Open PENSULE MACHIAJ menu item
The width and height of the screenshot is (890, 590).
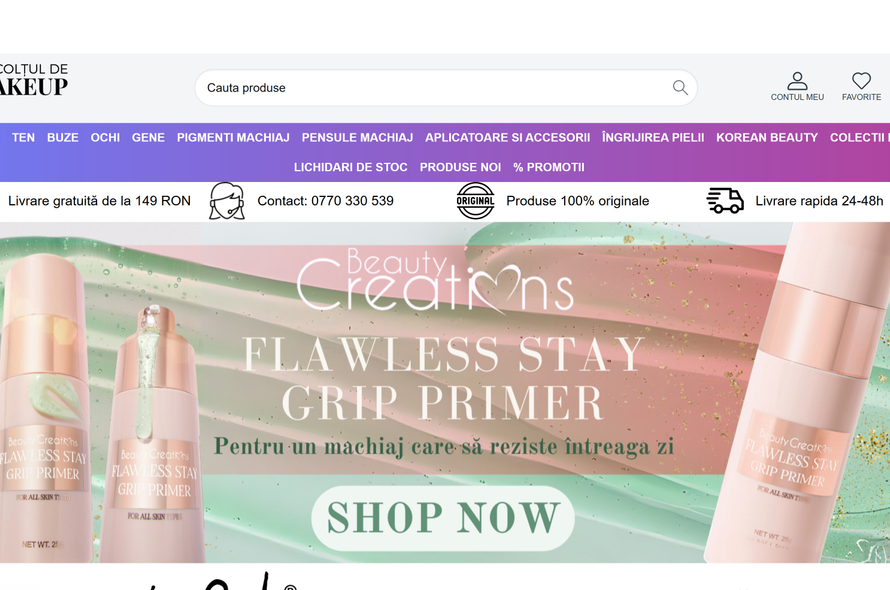(357, 137)
